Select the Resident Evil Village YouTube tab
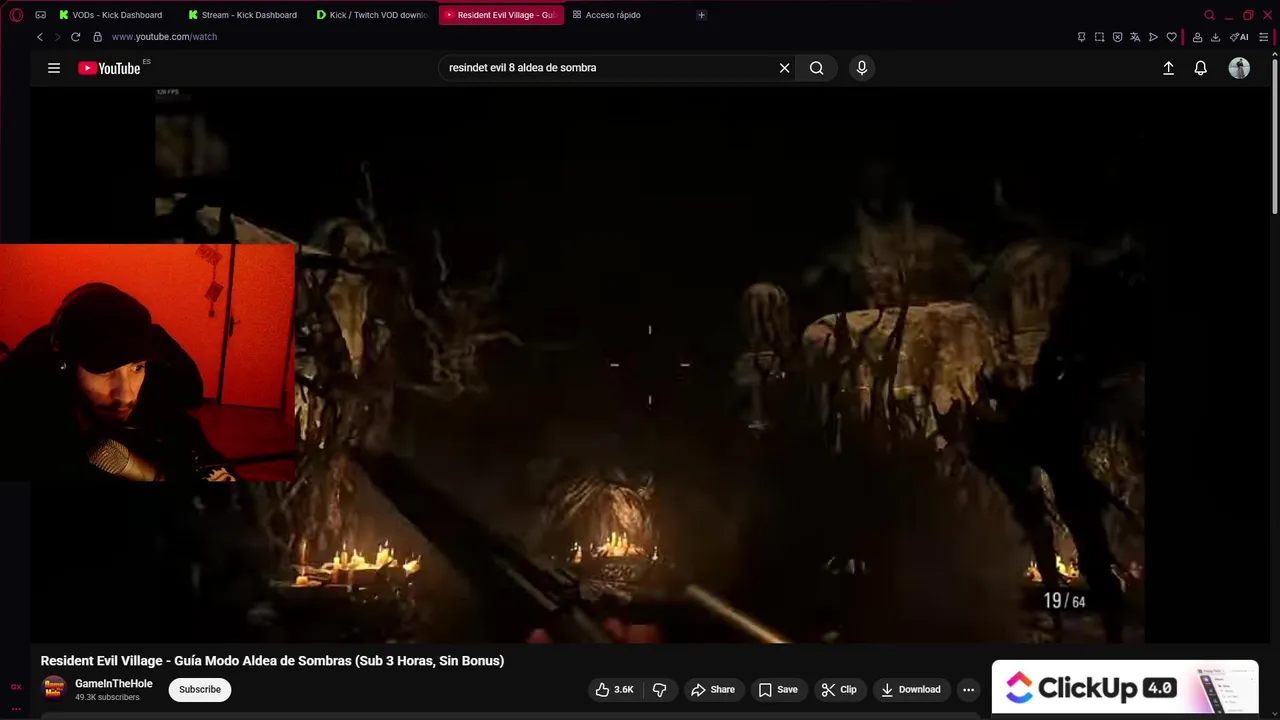1280x720 pixels. coord(501,15)
